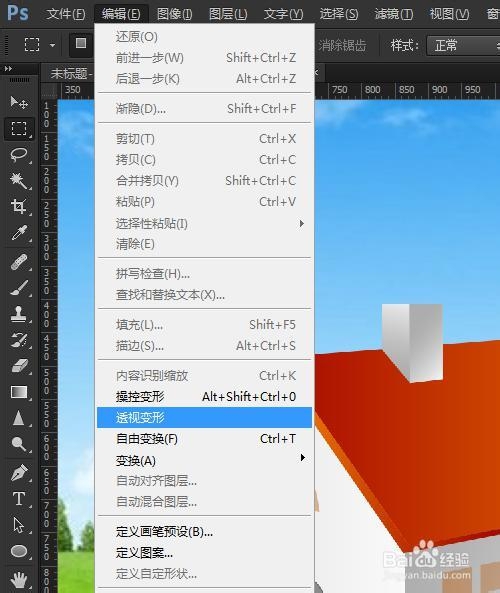Screen dimensions: 500x593
Task: Select the Eyedropper tool
Action: pos(19,233)
